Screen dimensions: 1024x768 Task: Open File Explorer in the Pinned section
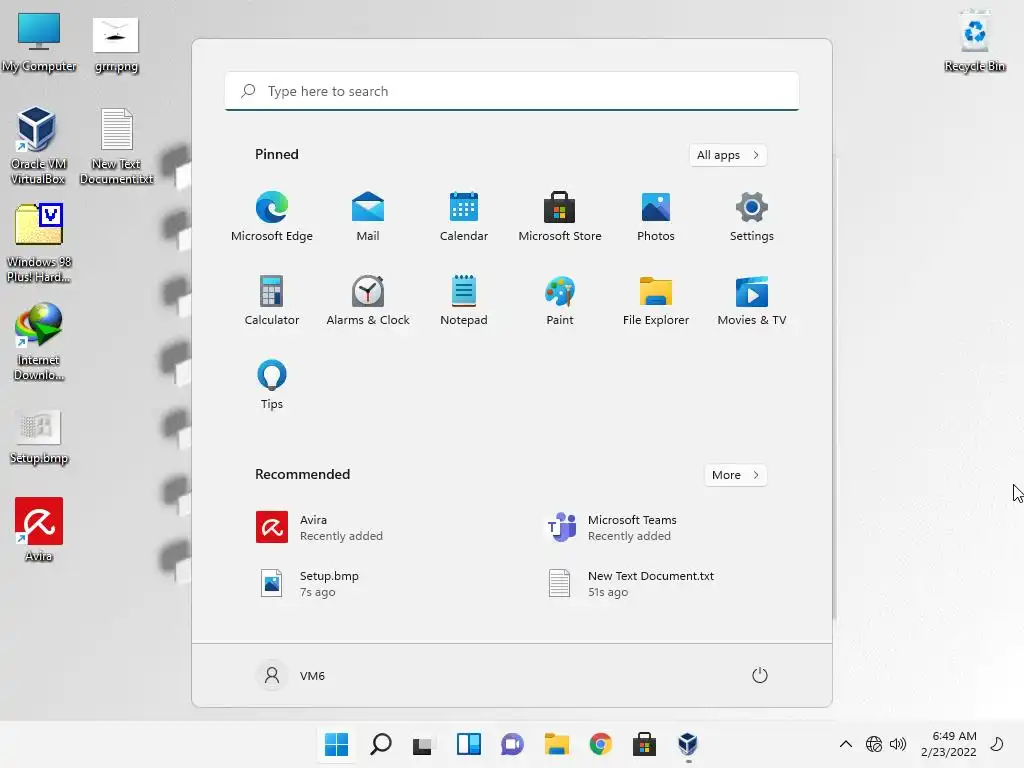[656, 301]
